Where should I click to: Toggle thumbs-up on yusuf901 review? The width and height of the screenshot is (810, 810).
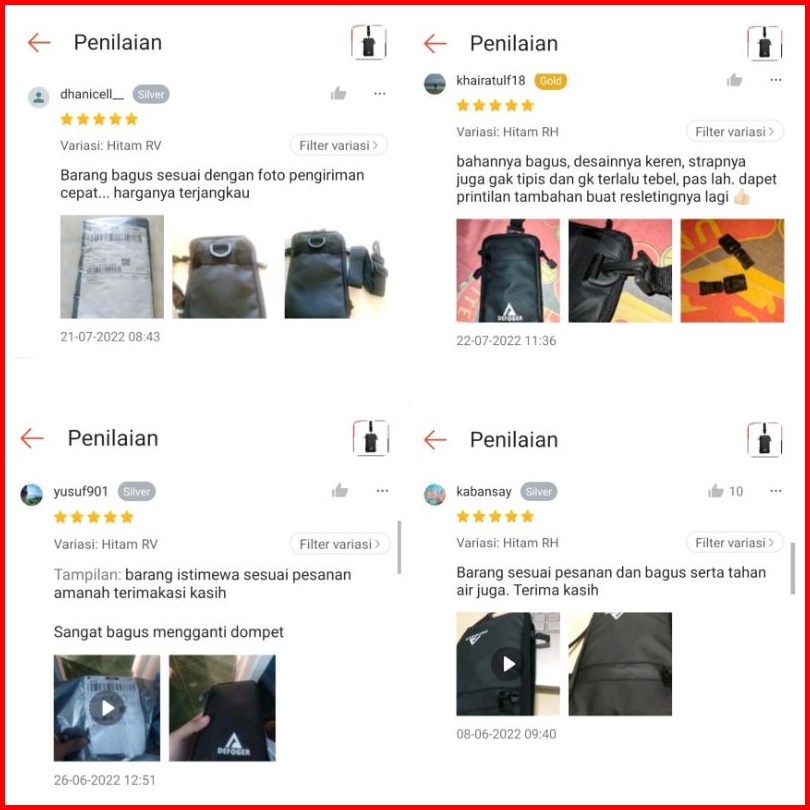[x=339, y=491]
